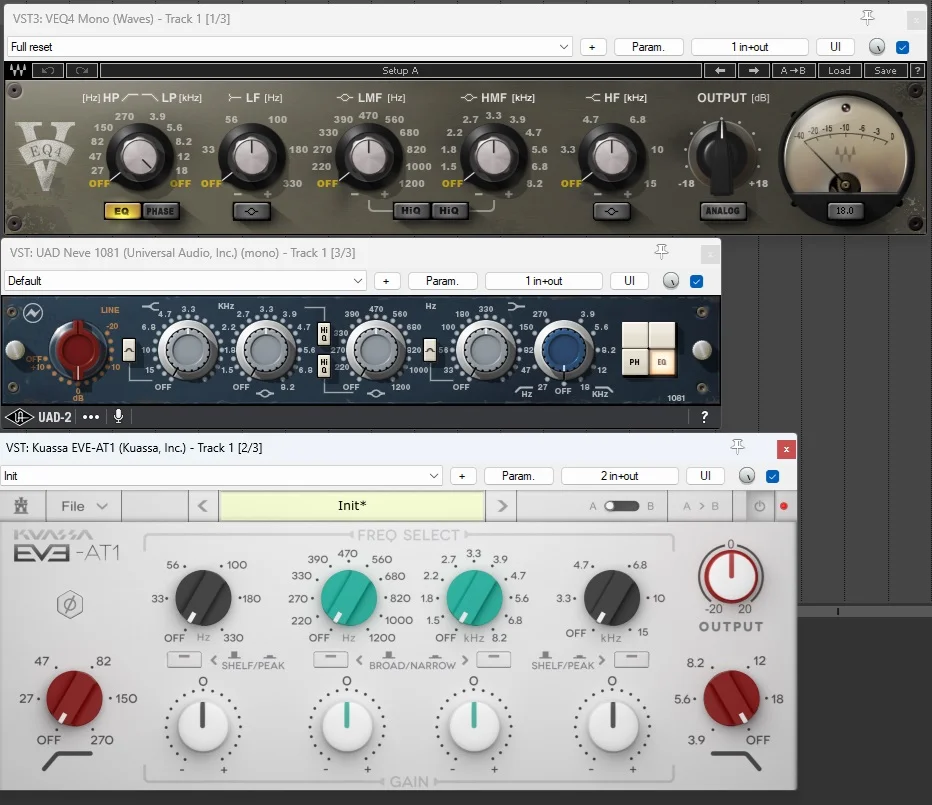The image size is (932, 805).
Task: Click the phase invert icon on EVE-AT1
Action: [x=70, y=605]
